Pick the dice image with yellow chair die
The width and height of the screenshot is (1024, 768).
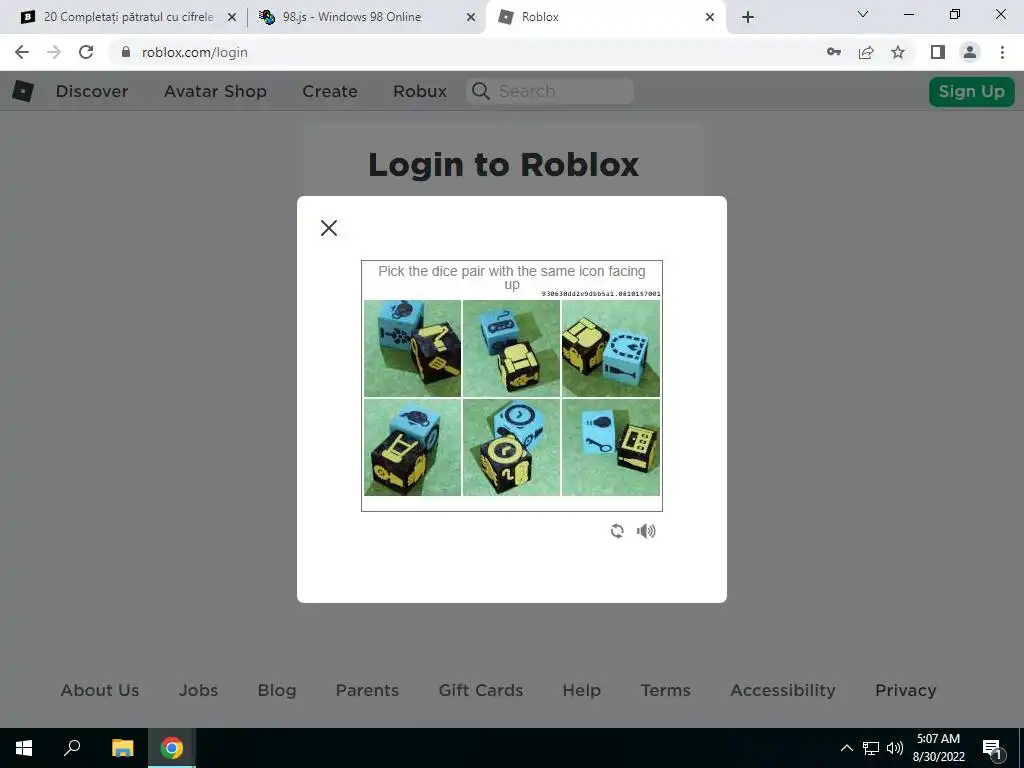click(412, 447)
